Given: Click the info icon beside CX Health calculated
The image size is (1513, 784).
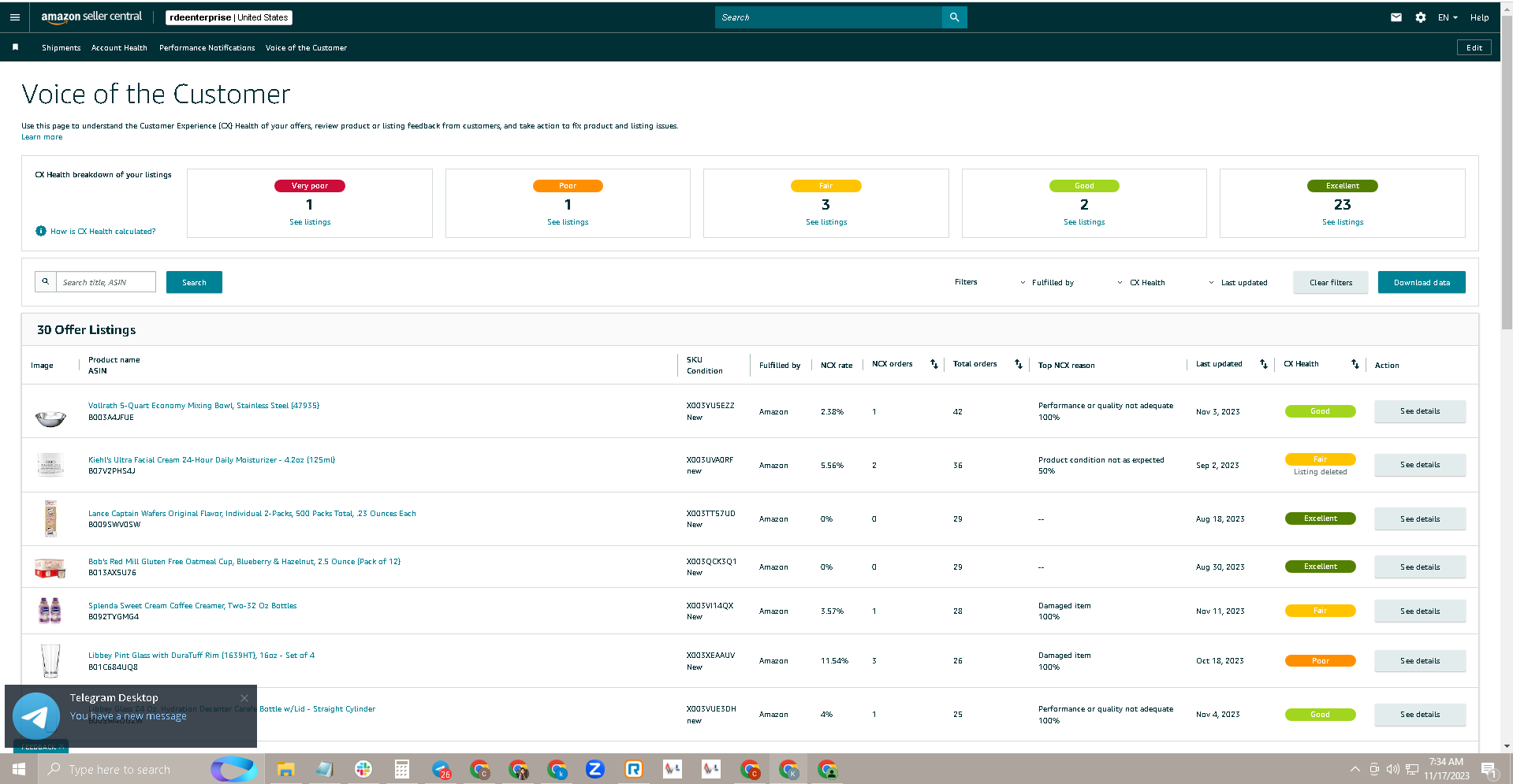Looking at the screenshot, I should [x=41, y=231].
